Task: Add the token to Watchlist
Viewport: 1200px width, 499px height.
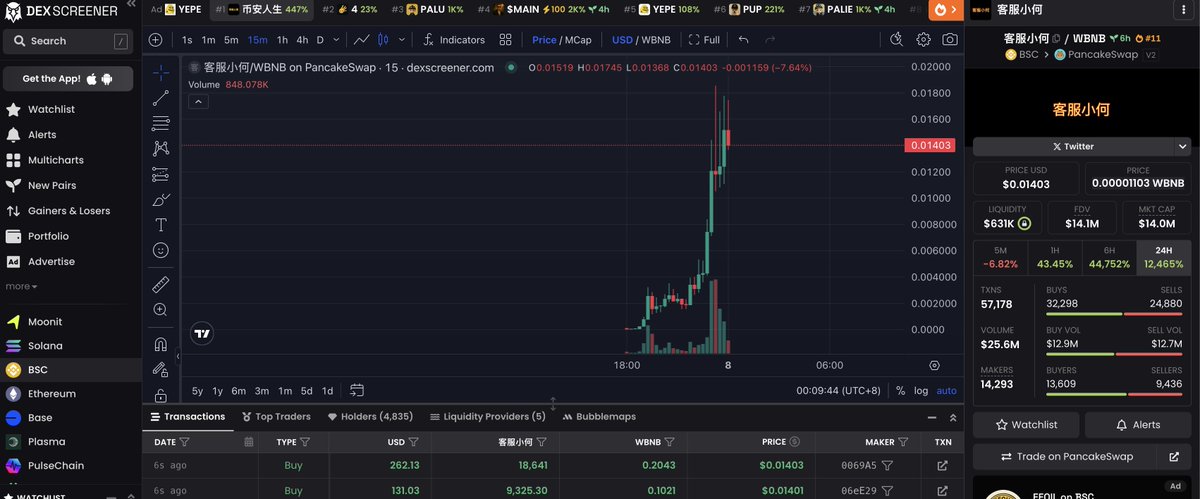Action: pyautogui.click(x=1026, y=425)
